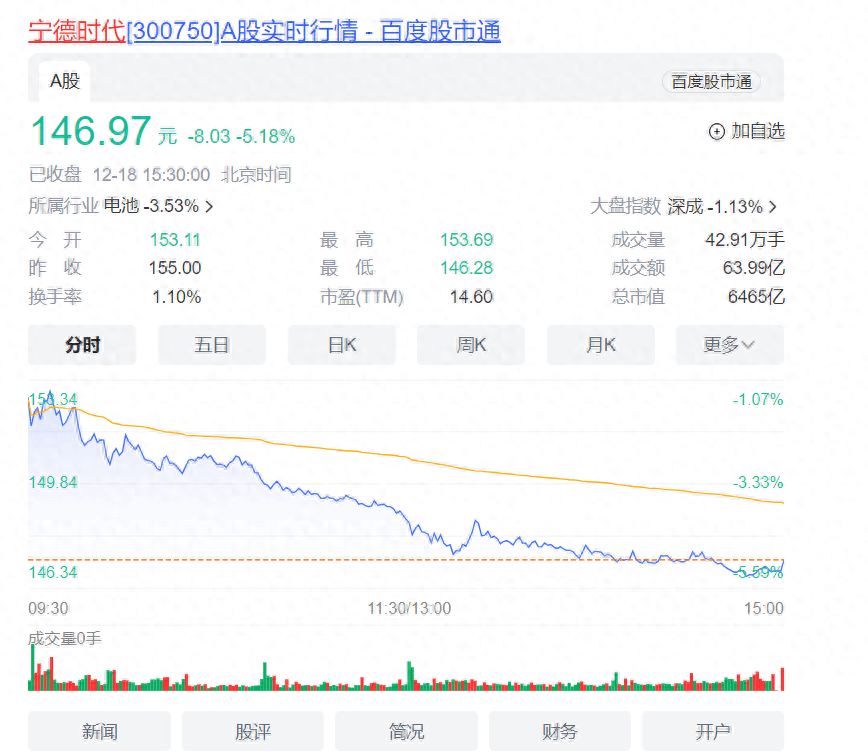The image size is (868, 752).
Task: Switch to the 日K chart tab
Action: pos(342,345)
